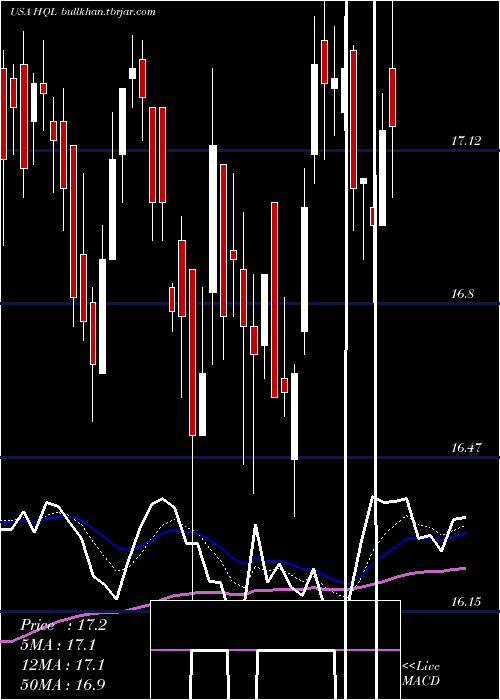This screenshot has width=500, height=700.
Task: Select the 17.12 price level label
Action: pos(466,141)
